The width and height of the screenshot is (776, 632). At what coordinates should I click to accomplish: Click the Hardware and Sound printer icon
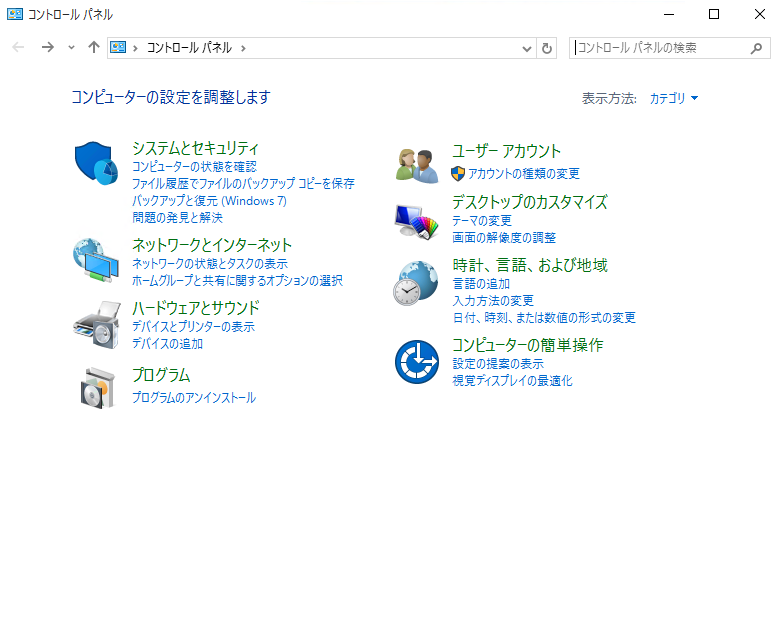click(97, 325)
